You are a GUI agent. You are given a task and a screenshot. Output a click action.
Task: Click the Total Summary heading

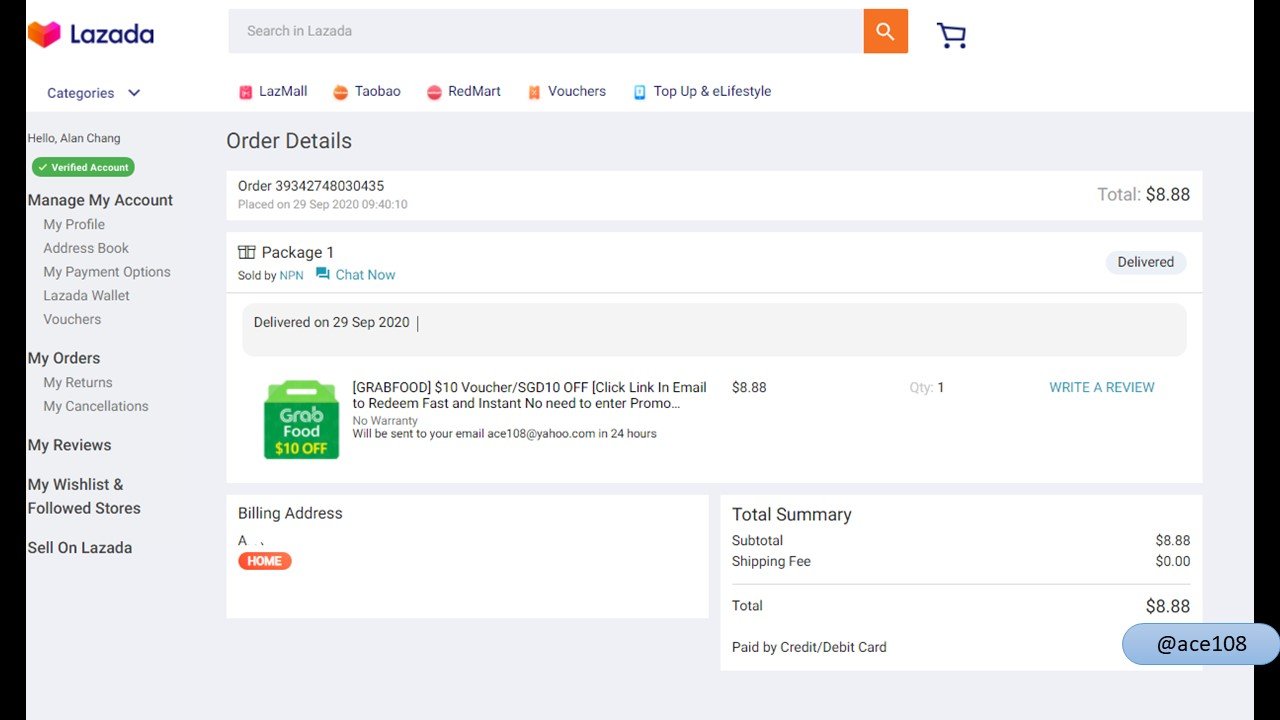[792, 515]
